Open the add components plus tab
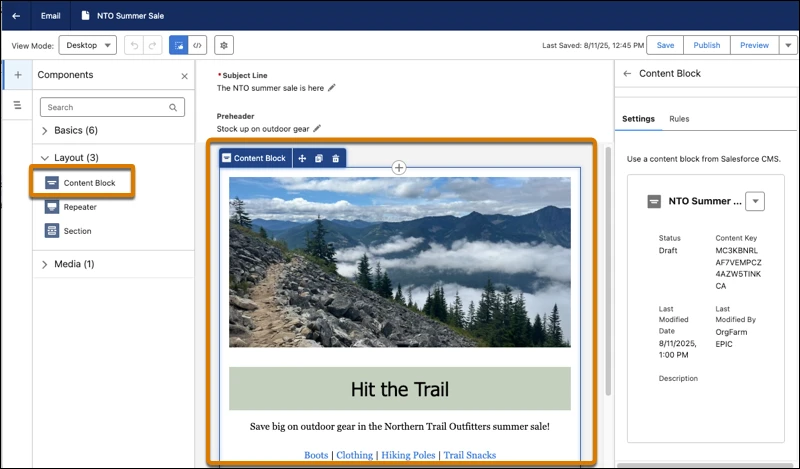 17,75
